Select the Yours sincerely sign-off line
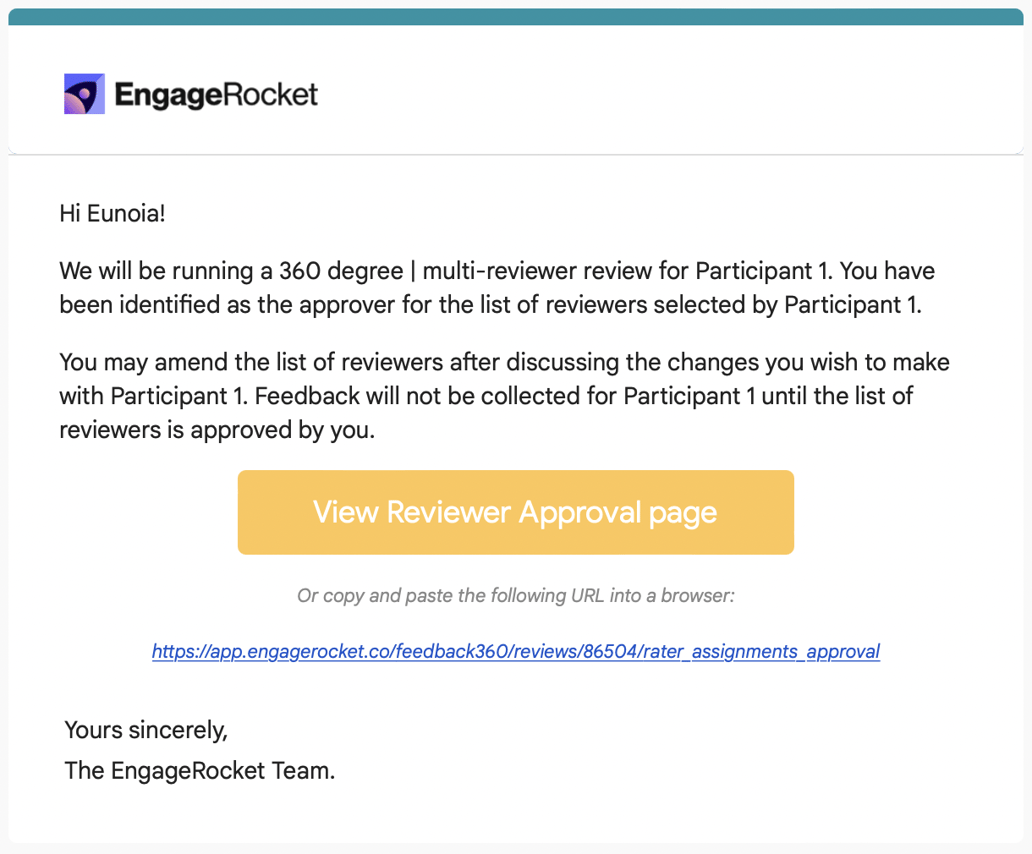This screenshot has height=854, width=1032. 146,730
